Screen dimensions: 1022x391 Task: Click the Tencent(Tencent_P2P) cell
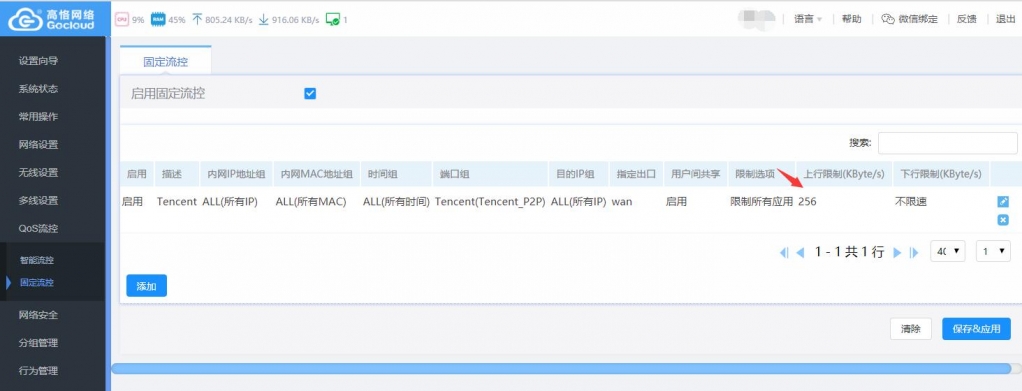pos(490,202)
